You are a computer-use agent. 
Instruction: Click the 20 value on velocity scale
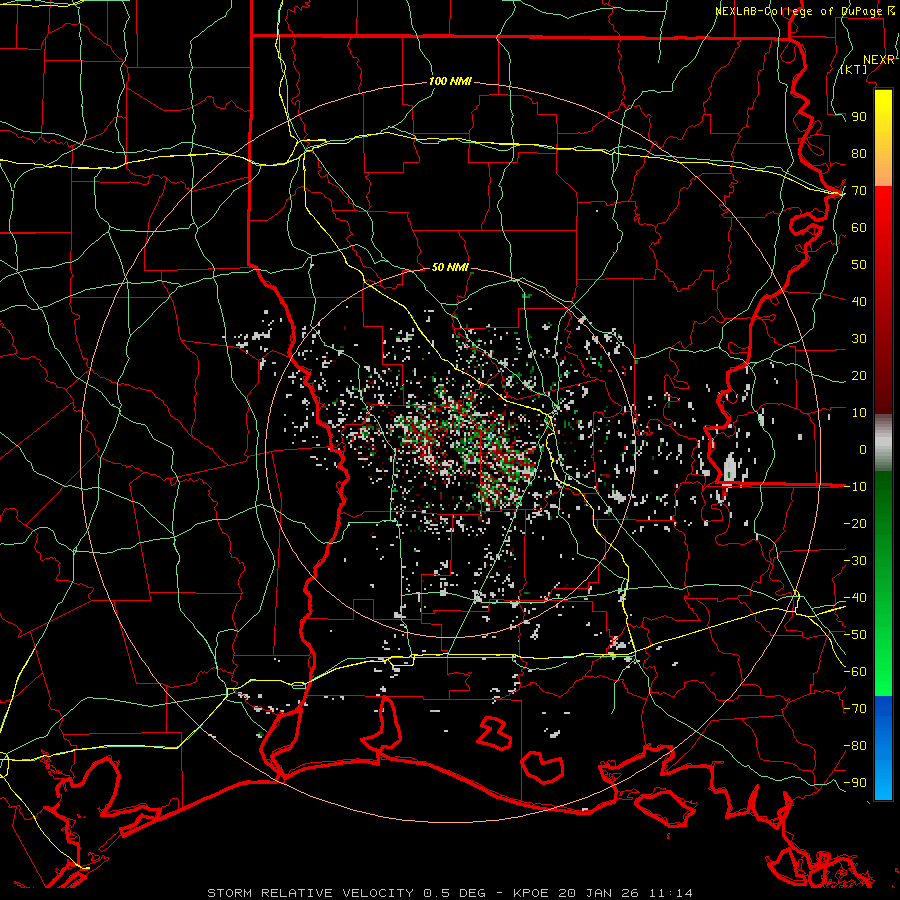pos(859,375)
